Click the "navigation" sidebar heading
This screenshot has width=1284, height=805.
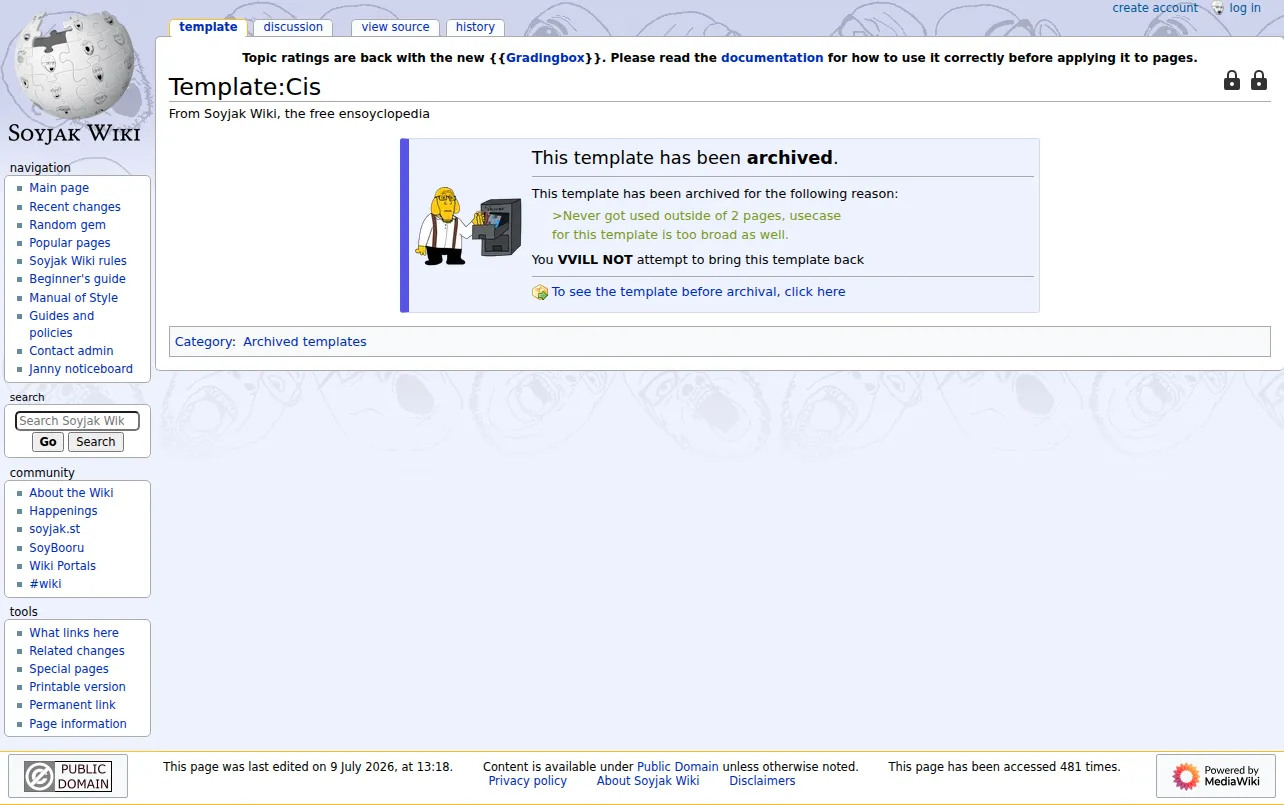point(40,168)
